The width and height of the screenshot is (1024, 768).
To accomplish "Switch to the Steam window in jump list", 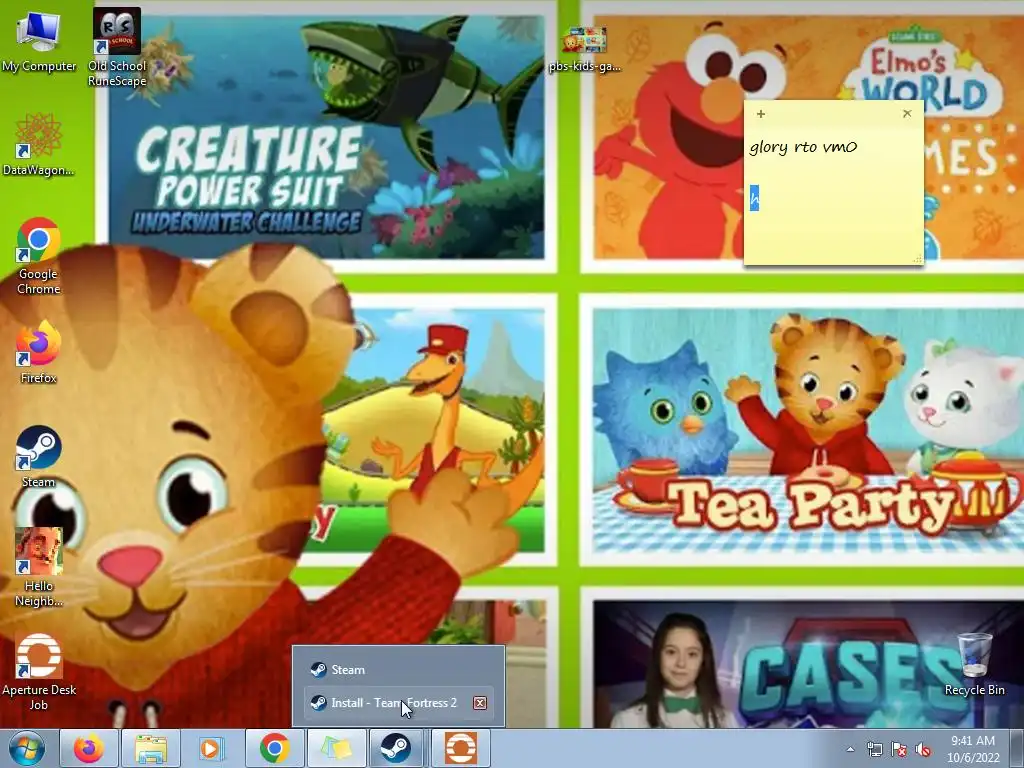I will click(x=398, y=669).
